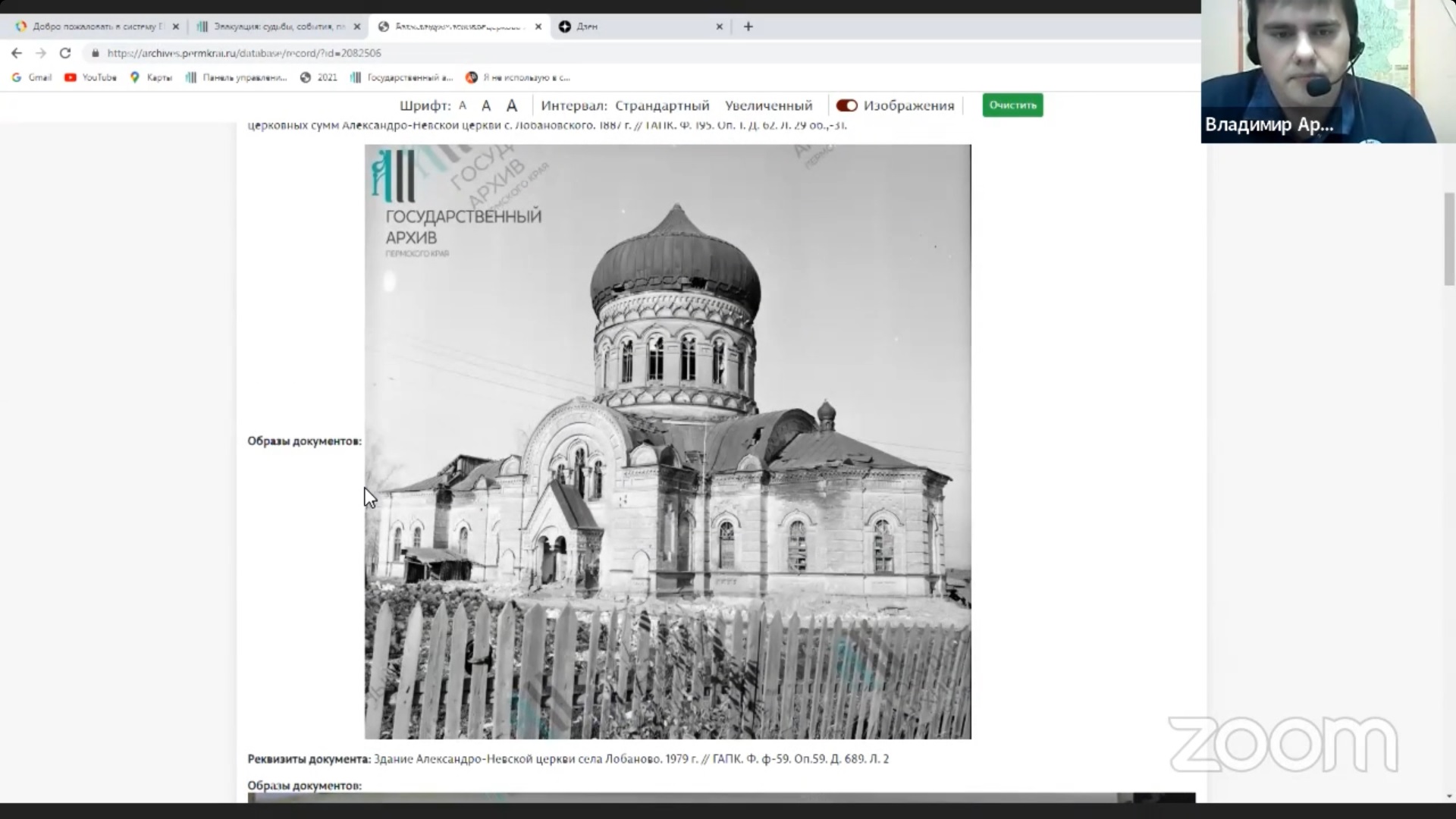Open the Карты maps bookmark

(x=152, y=77)
